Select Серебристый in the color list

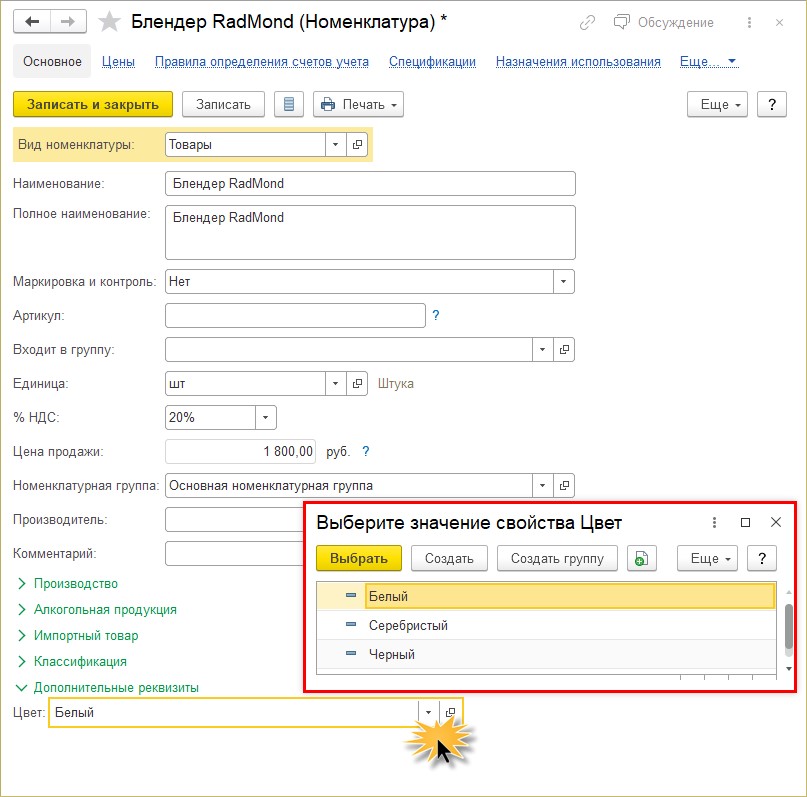[408, 625]
